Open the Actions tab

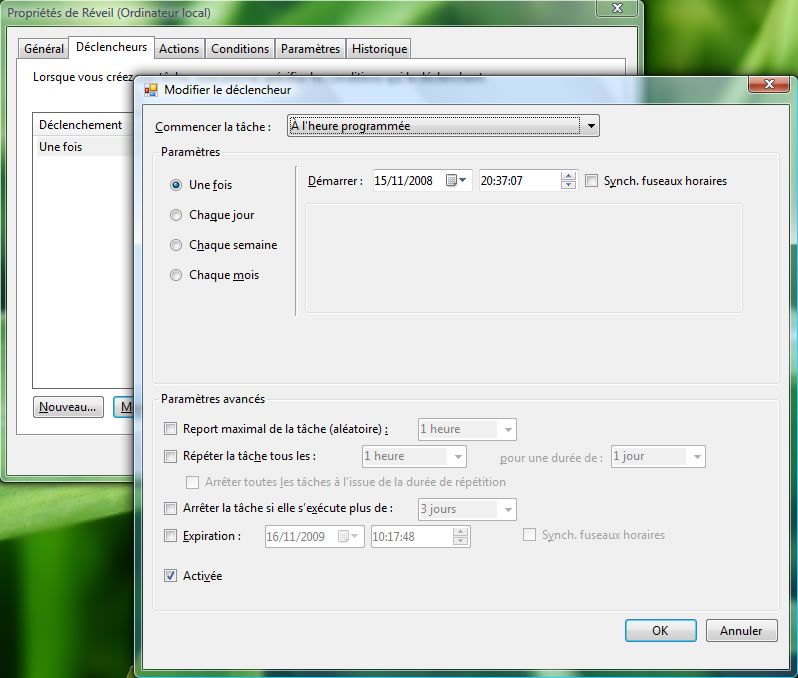(179, 49)
